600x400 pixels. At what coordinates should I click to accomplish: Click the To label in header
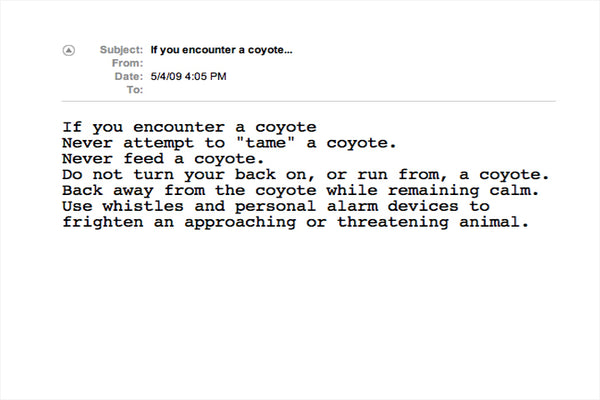point(135,90)
